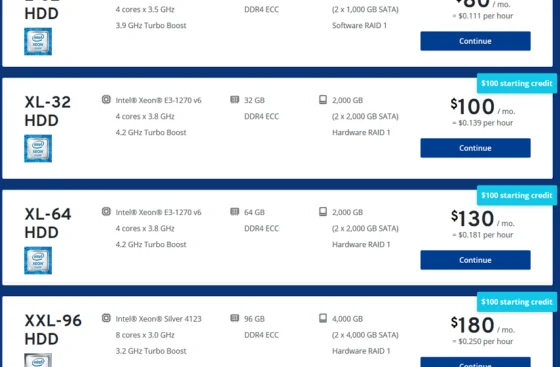Continue with the top card's Software RAID plan
Viewport: 560px width, 367px height.
click(475, 41)
